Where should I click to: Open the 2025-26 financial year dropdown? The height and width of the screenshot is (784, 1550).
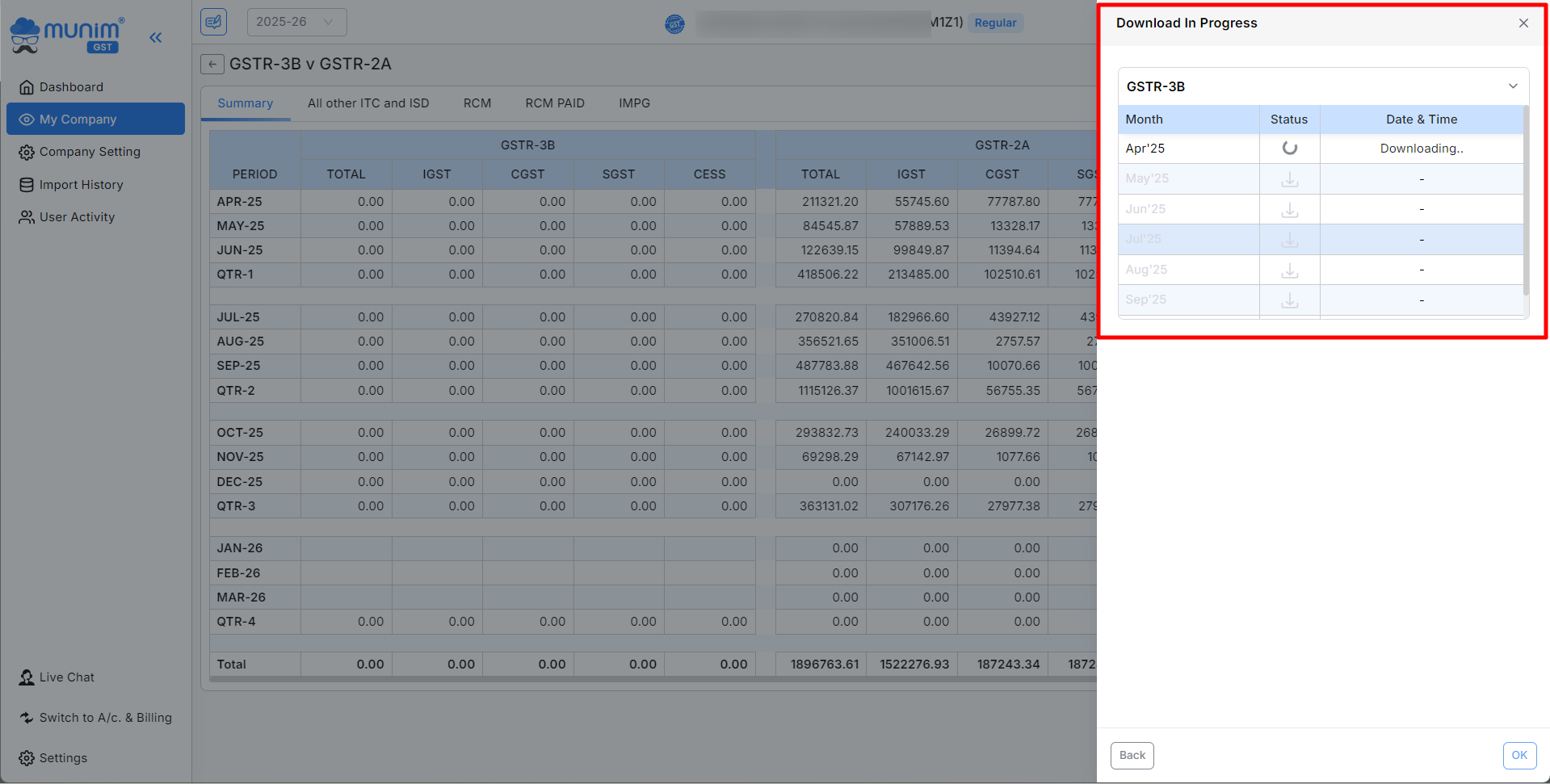click(x=296, y=22)
